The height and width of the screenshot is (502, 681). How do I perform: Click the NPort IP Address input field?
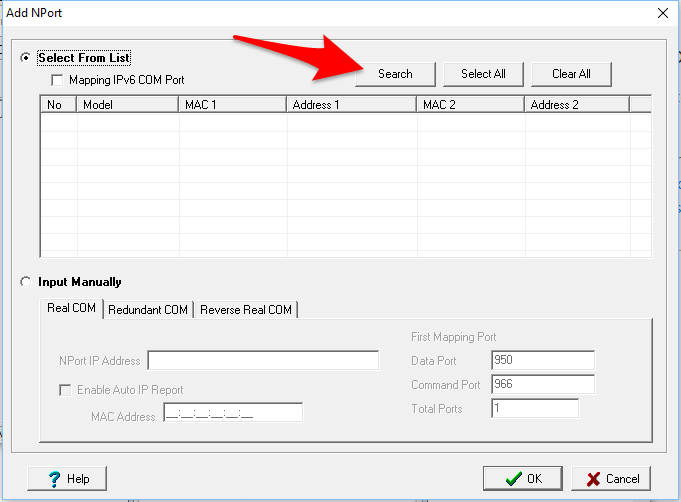click(x=263, y=361)
